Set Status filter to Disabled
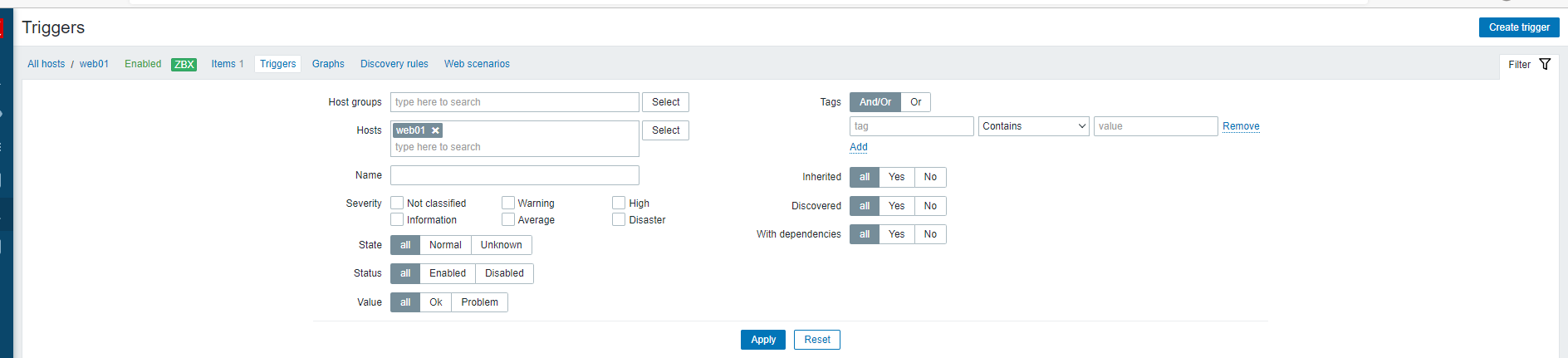 click(x=504, y=273)
